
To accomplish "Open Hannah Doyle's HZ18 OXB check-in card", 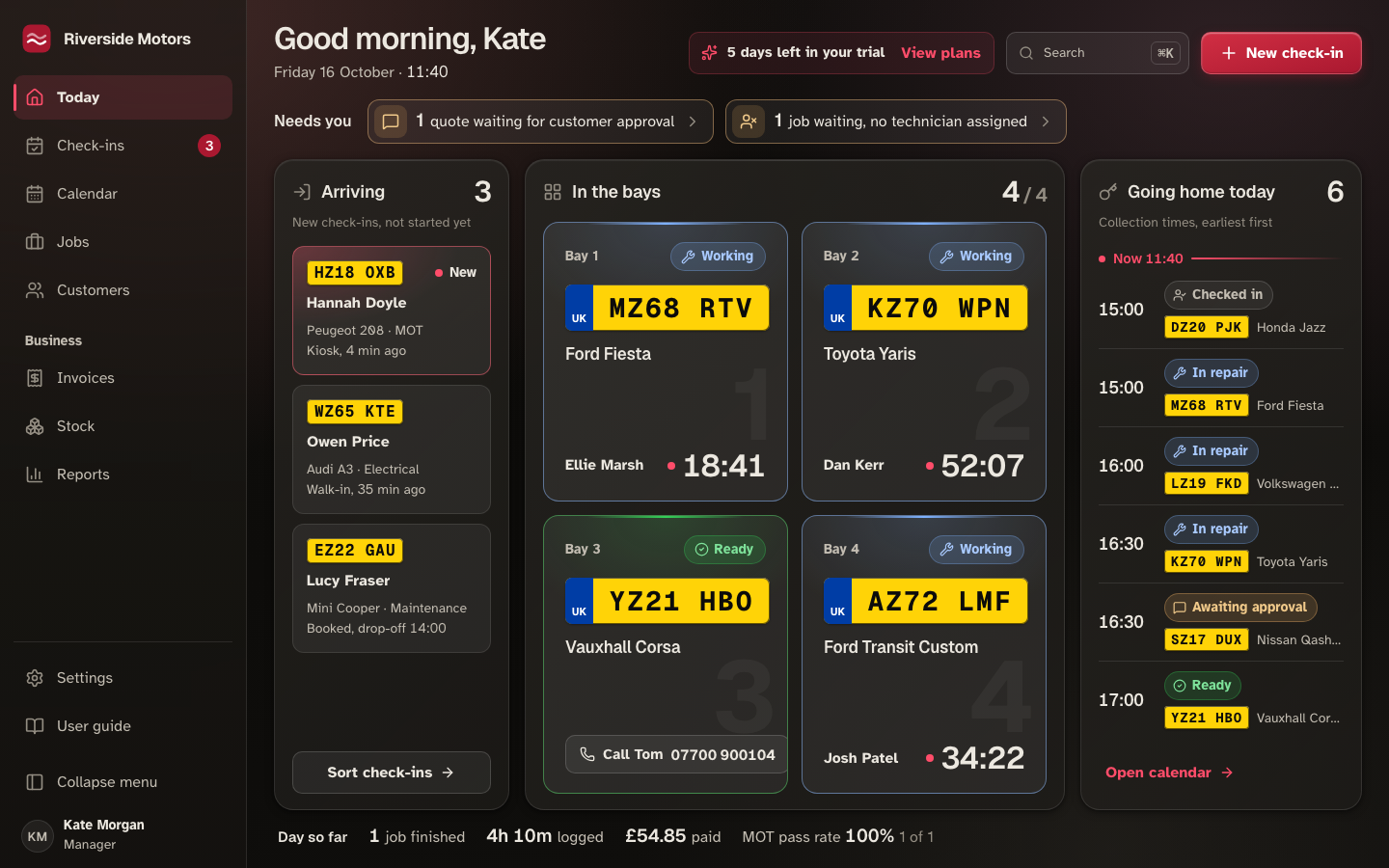I will (x=392, y=311).
